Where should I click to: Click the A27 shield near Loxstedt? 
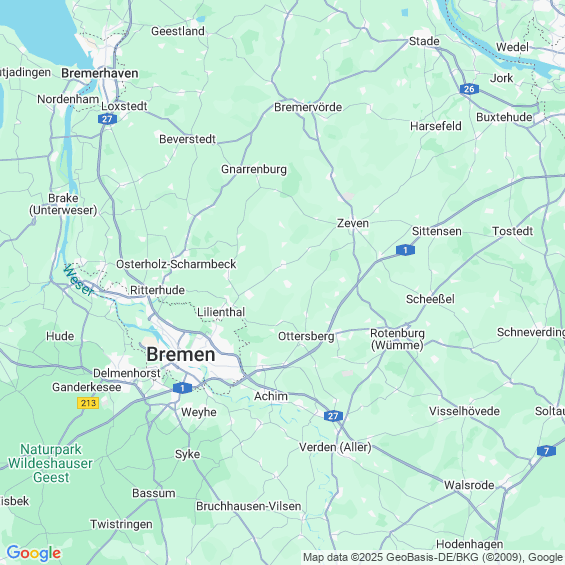[107, 119]
